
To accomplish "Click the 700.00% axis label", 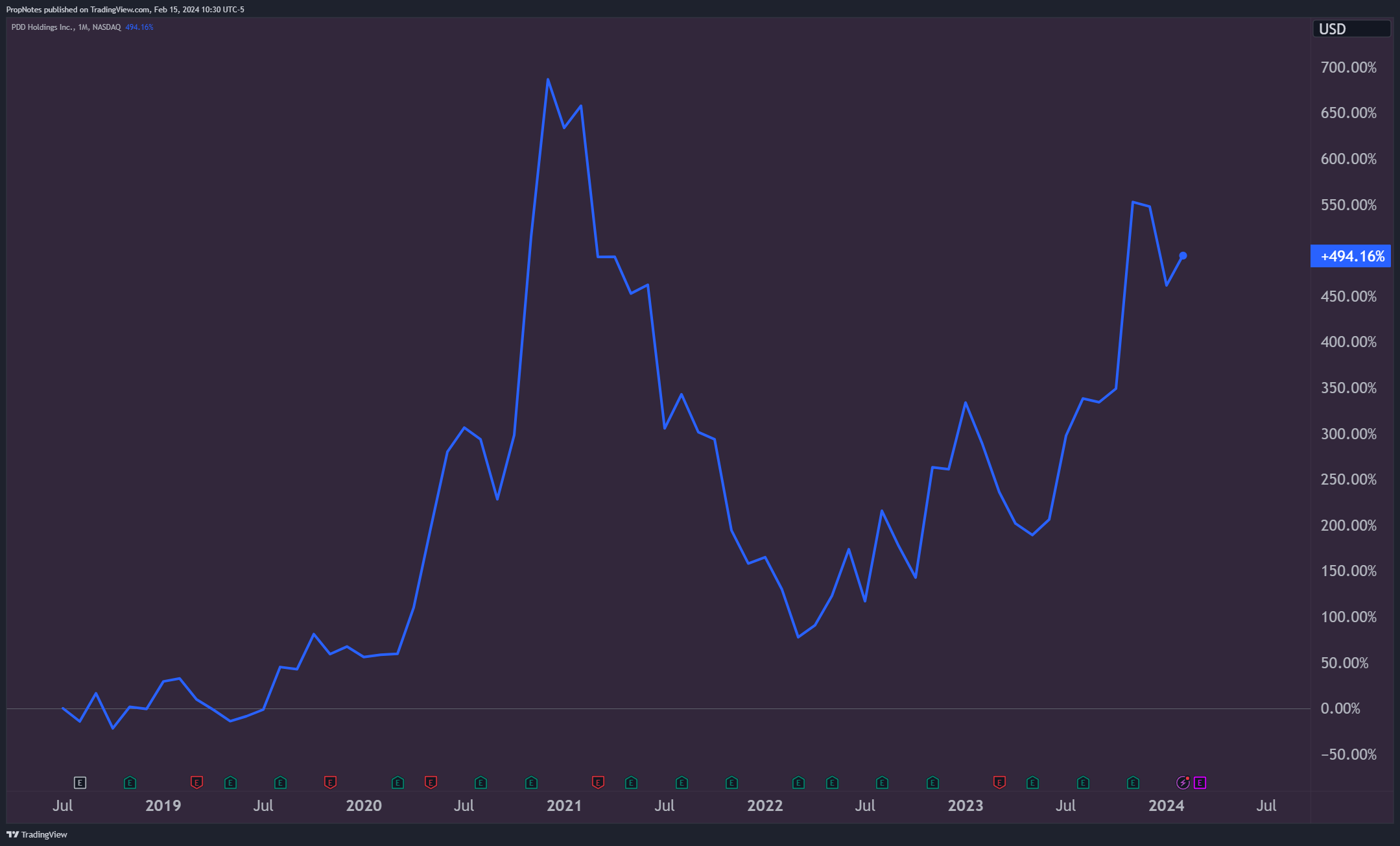I will point(1348,67).
